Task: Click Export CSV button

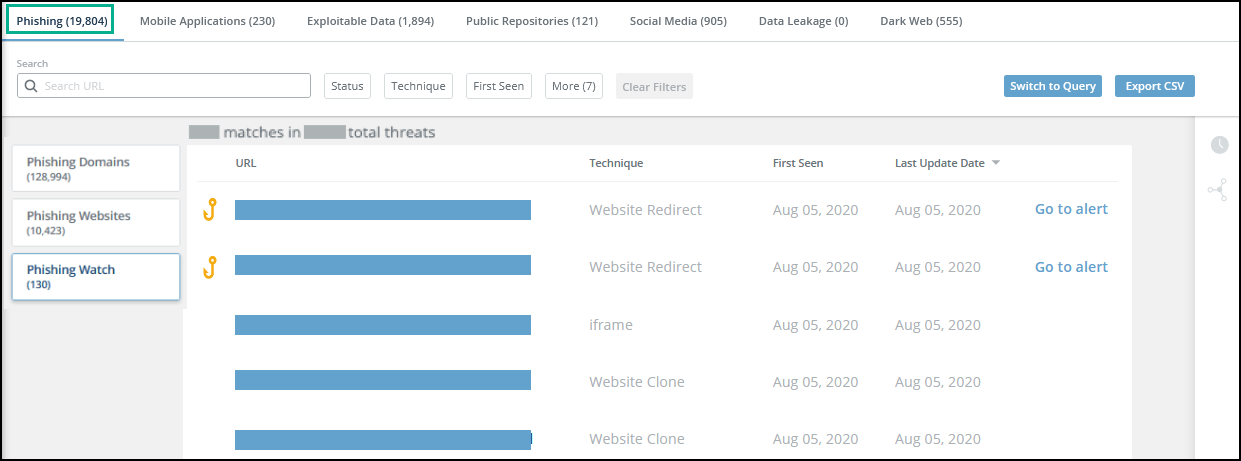Action: 1154,86
